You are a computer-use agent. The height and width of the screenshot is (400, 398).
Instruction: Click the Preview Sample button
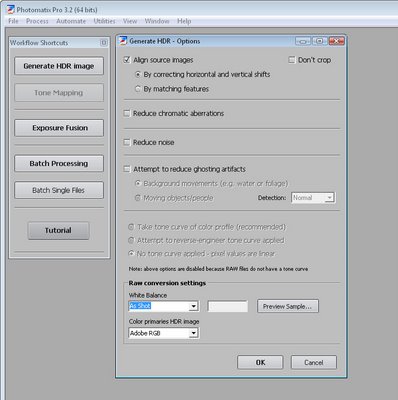click(x=288, y=306)
